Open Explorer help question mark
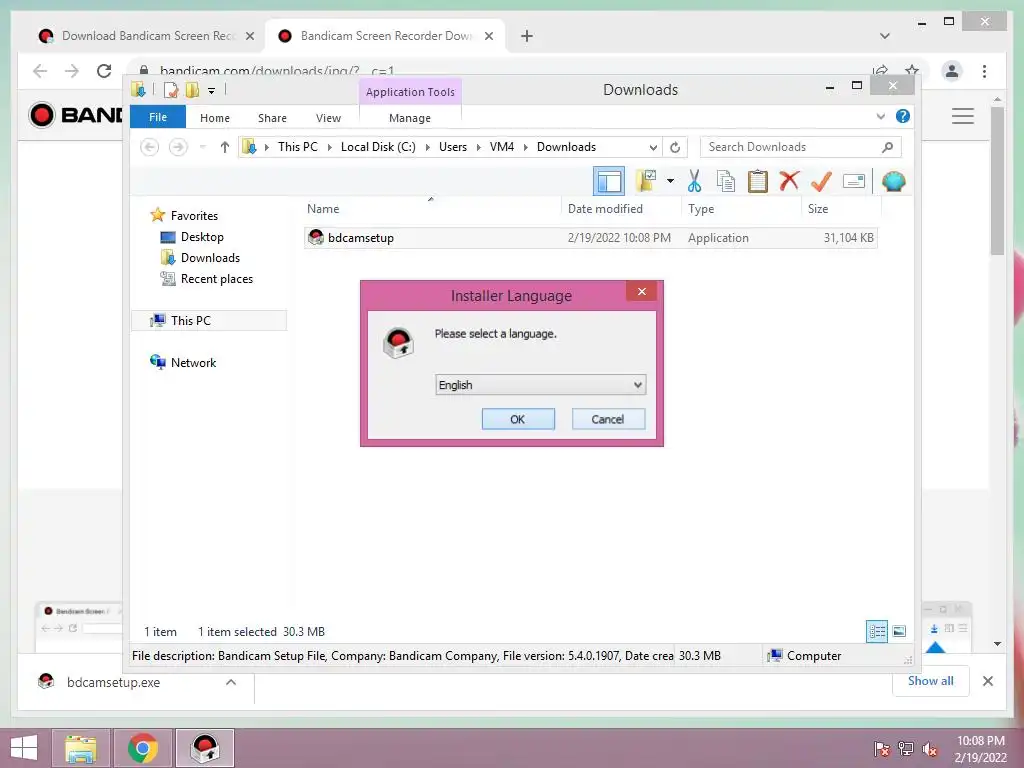1024x768 pixels. tap(903, 116)
